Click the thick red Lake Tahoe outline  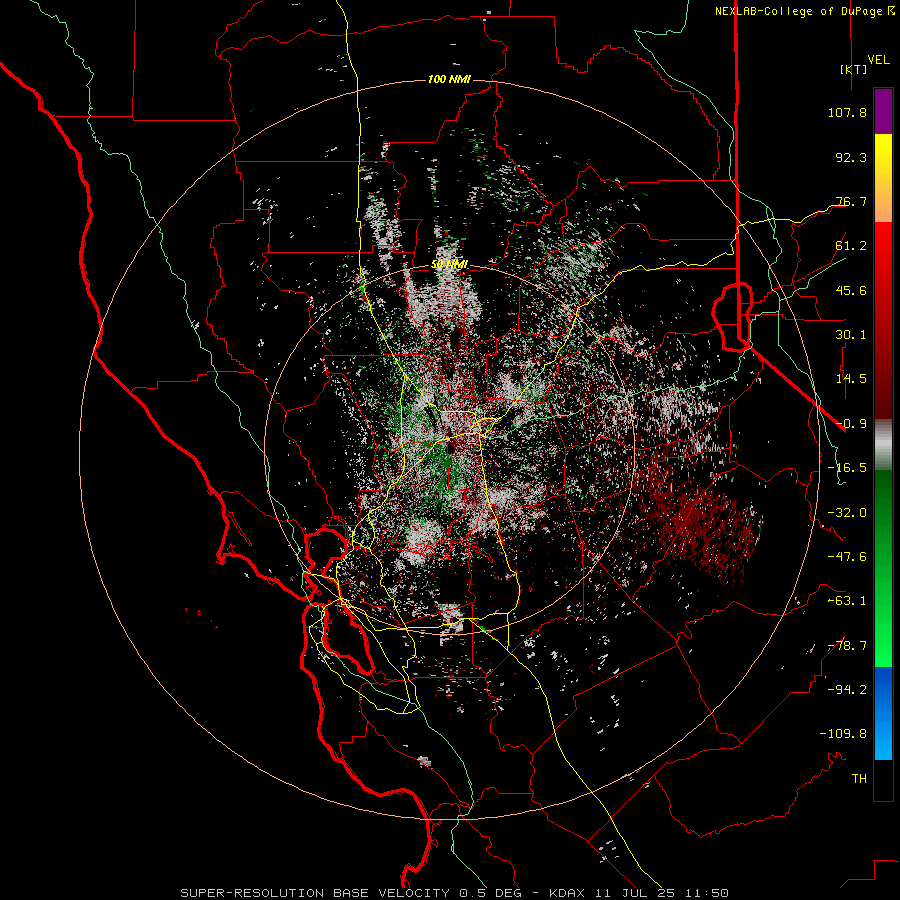pyautogui.click(x=732, y=316)
